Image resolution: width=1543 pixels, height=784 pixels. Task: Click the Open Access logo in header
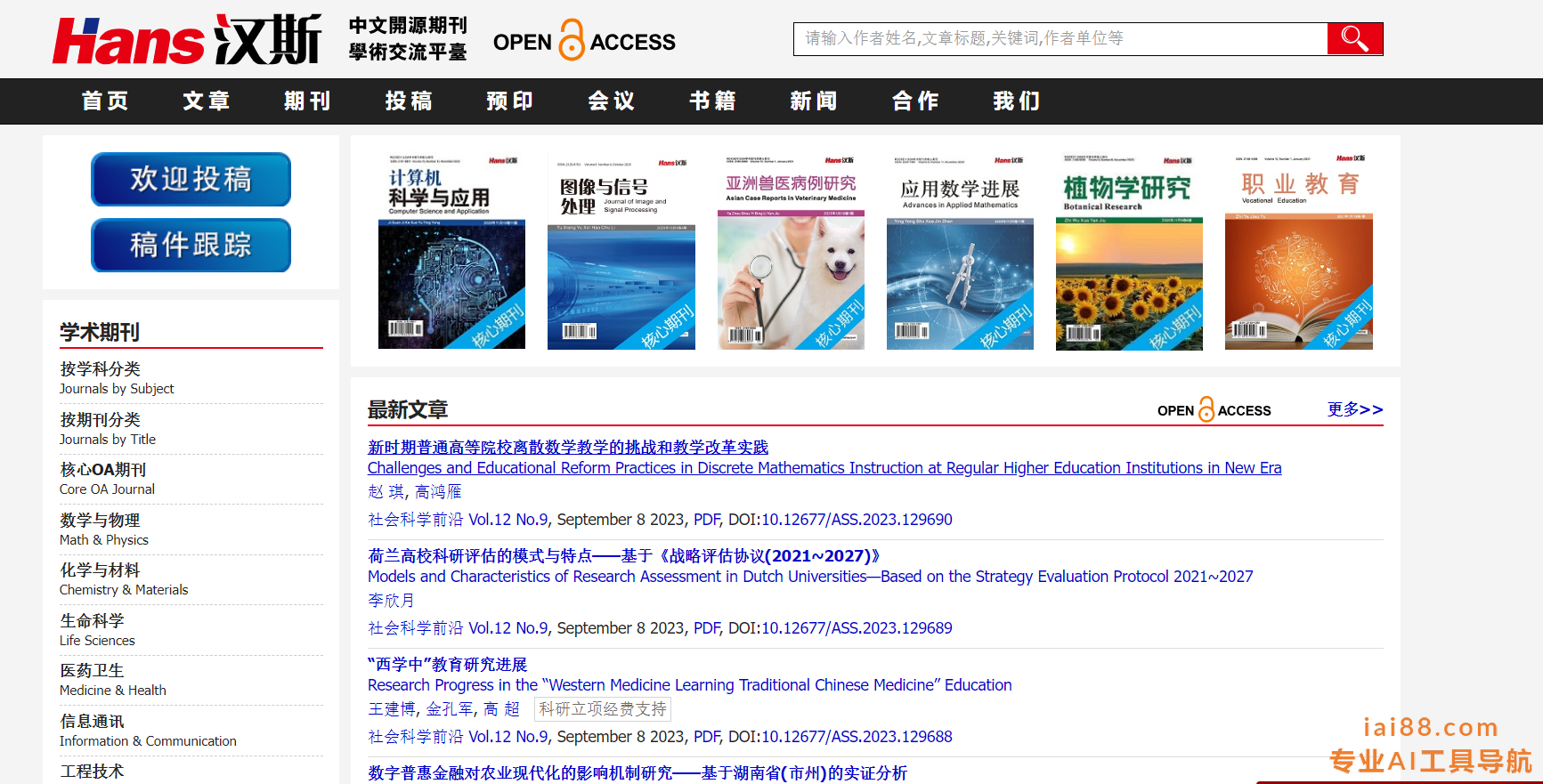tap(584, 41)
